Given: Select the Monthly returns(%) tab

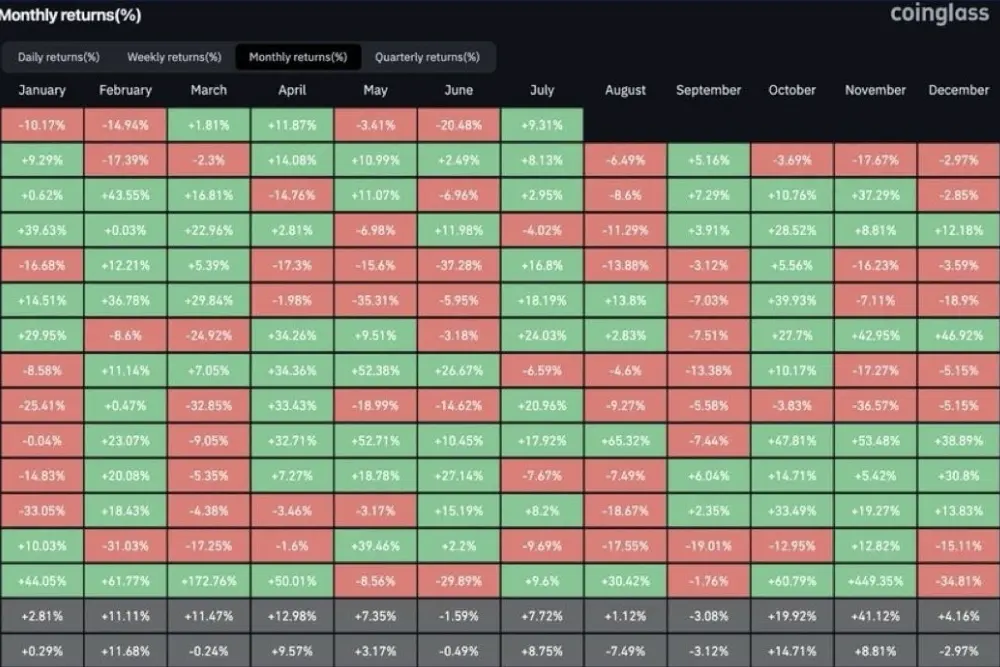Looking at the screenshot, I should pyautogui.click(x=298, y=57).
